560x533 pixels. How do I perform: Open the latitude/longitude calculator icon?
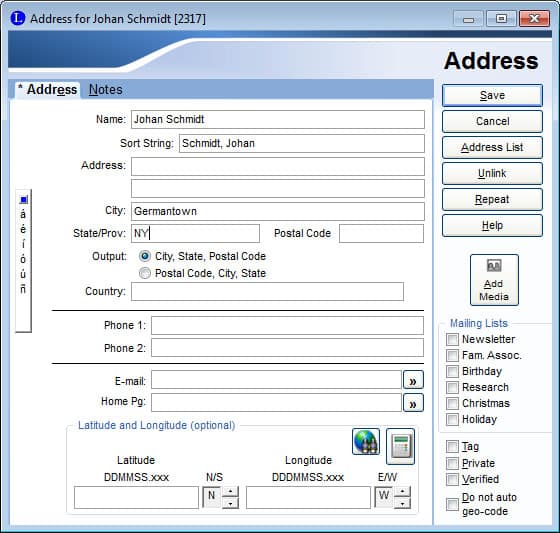(401, 446)
